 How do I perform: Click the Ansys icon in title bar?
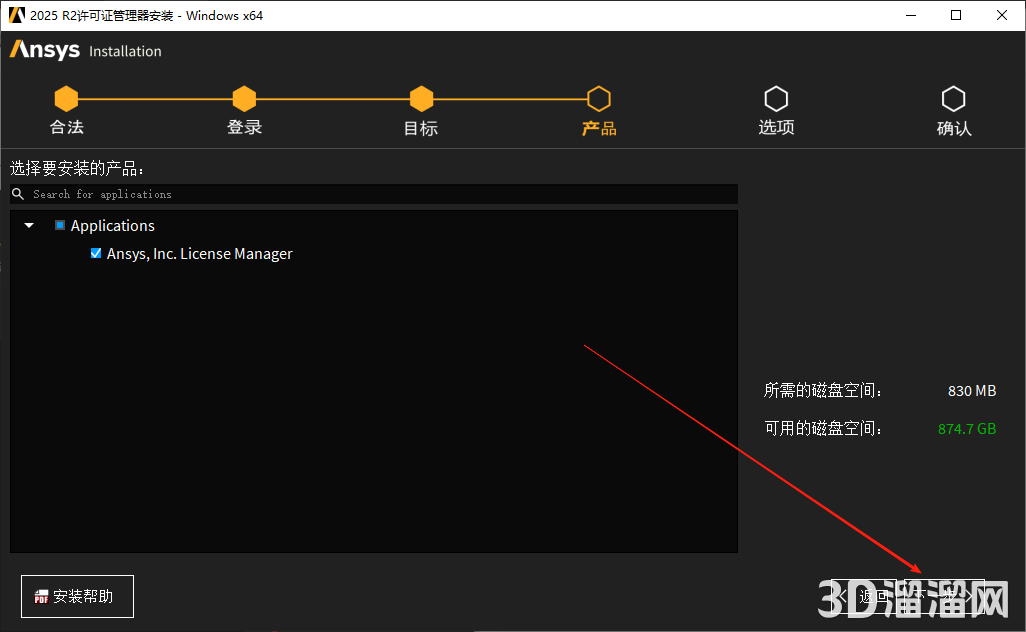17,15
